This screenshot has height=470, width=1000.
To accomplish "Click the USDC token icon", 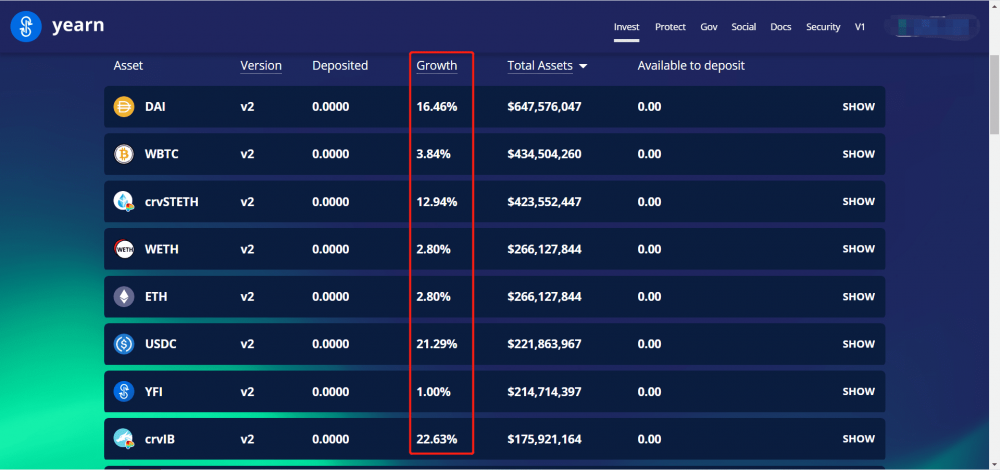I will [x=124, y=344].
